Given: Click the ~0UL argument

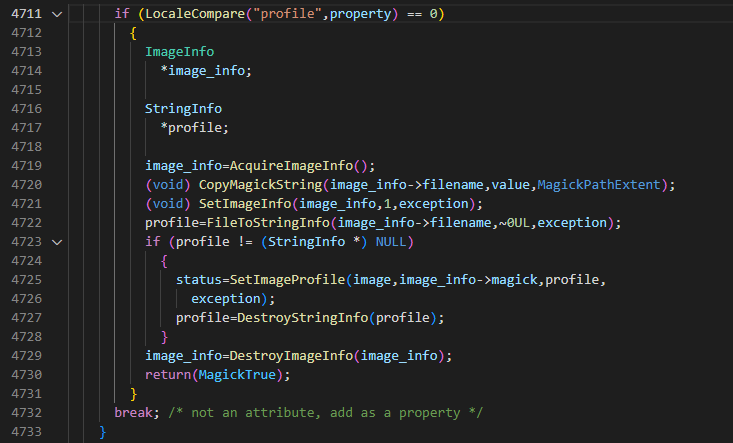Looking at the screenshot, I should tap(514, 223).
